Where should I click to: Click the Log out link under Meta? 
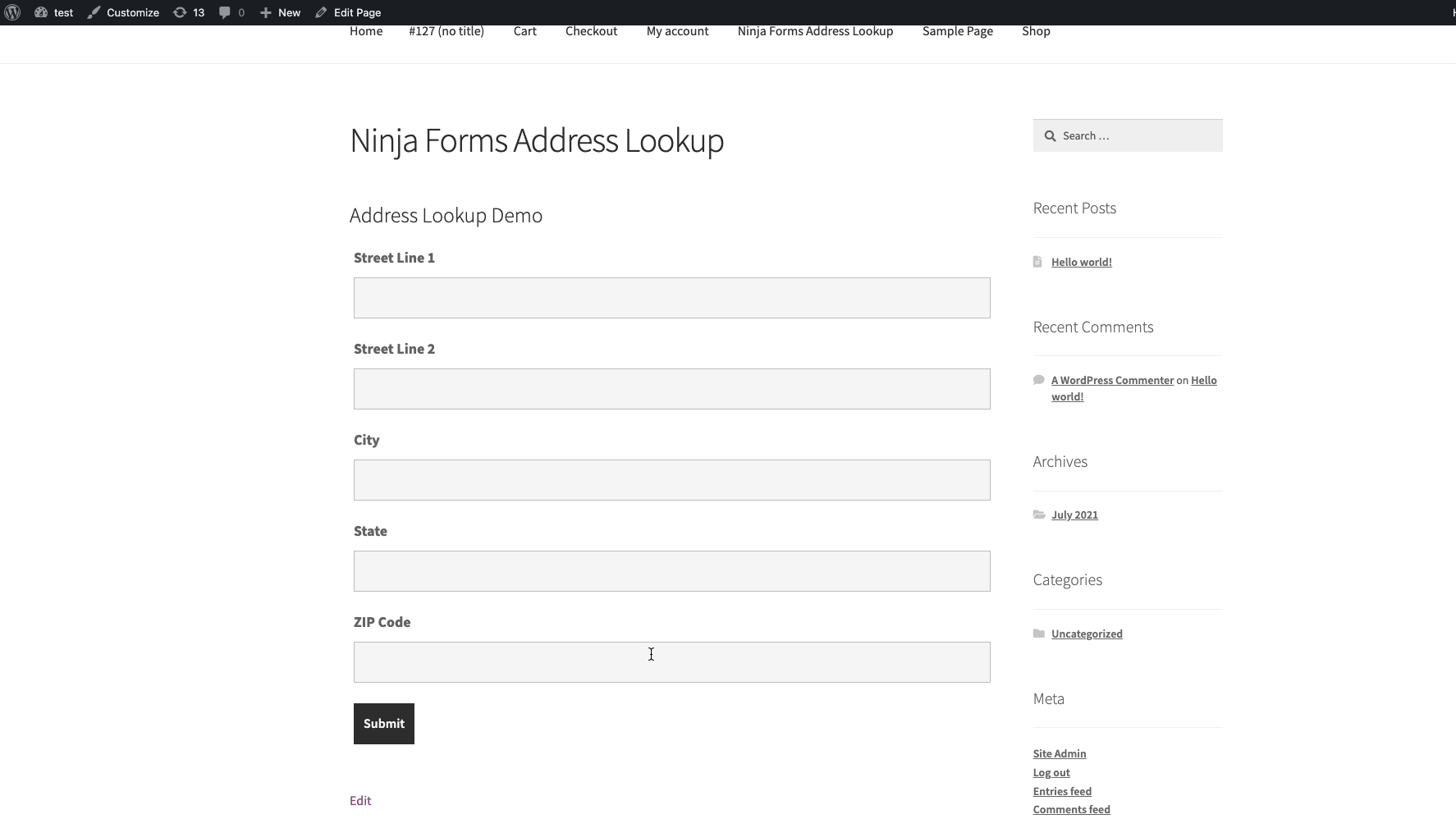(1051, 772)
